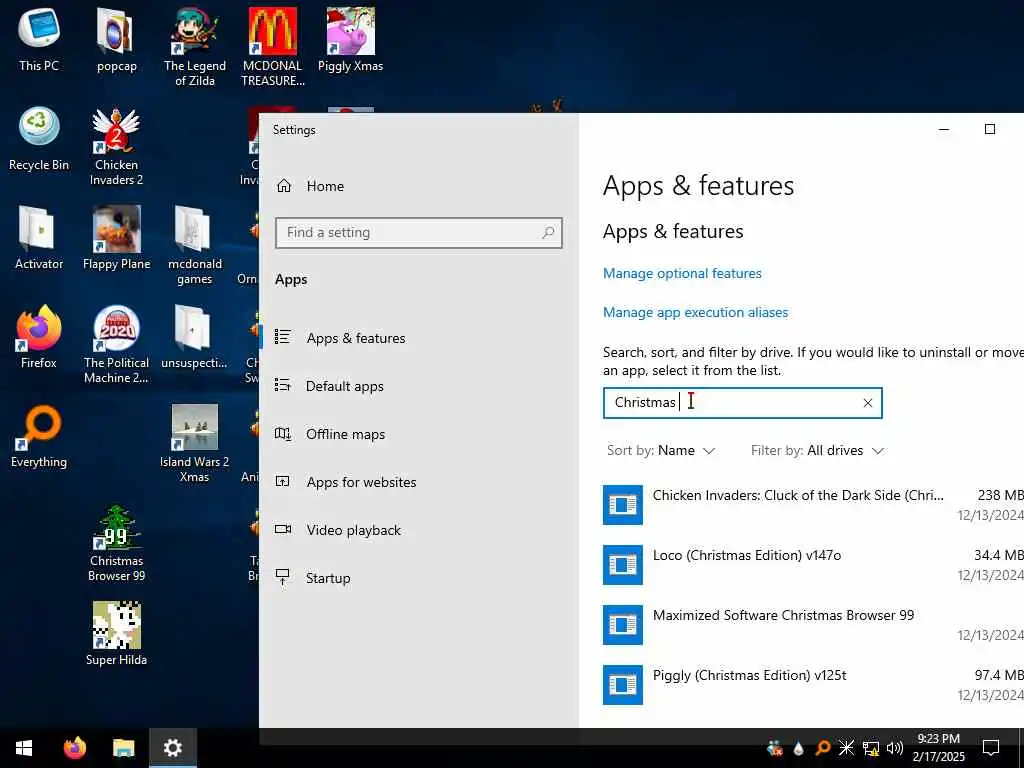The image size is (1024, 768).
Task: Open Super Hilda desktop shortcut
Action: click(x=116, y=634)
